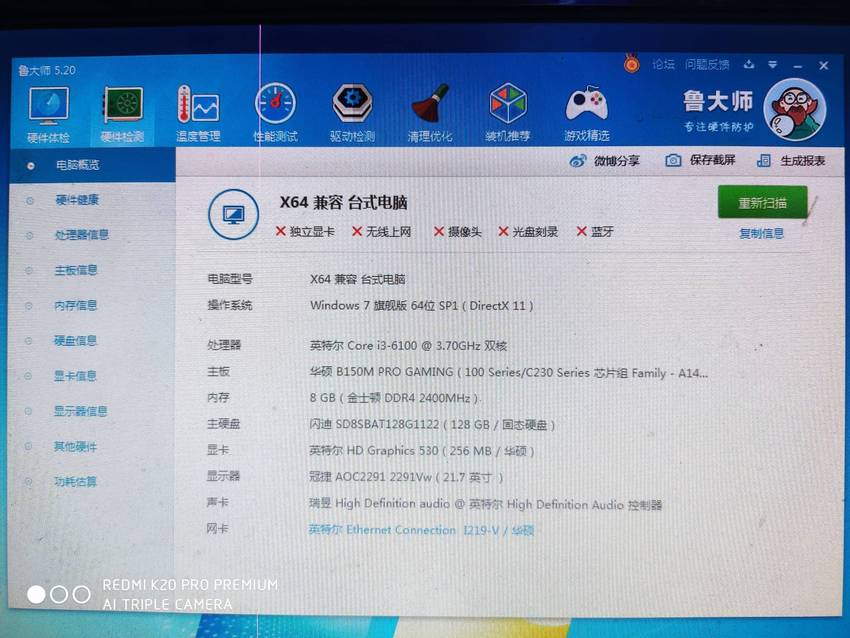Screen dimensions: 850x638
Task: Click the 独立显卡 feature indicator
Action: pyautogui.click(x=305, y=231)
